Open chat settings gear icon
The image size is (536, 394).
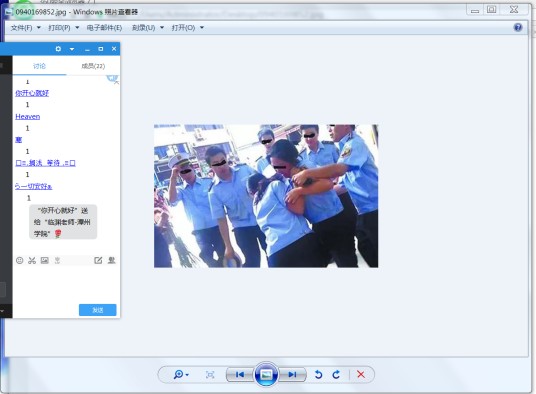(x=58, y=49)
